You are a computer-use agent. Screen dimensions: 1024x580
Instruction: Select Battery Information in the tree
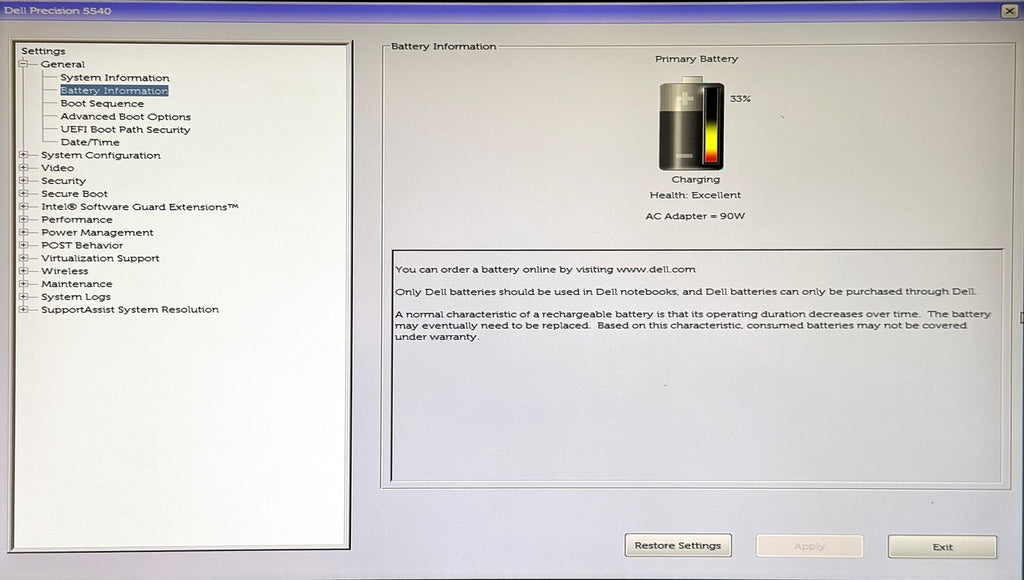tap(114, 91)
